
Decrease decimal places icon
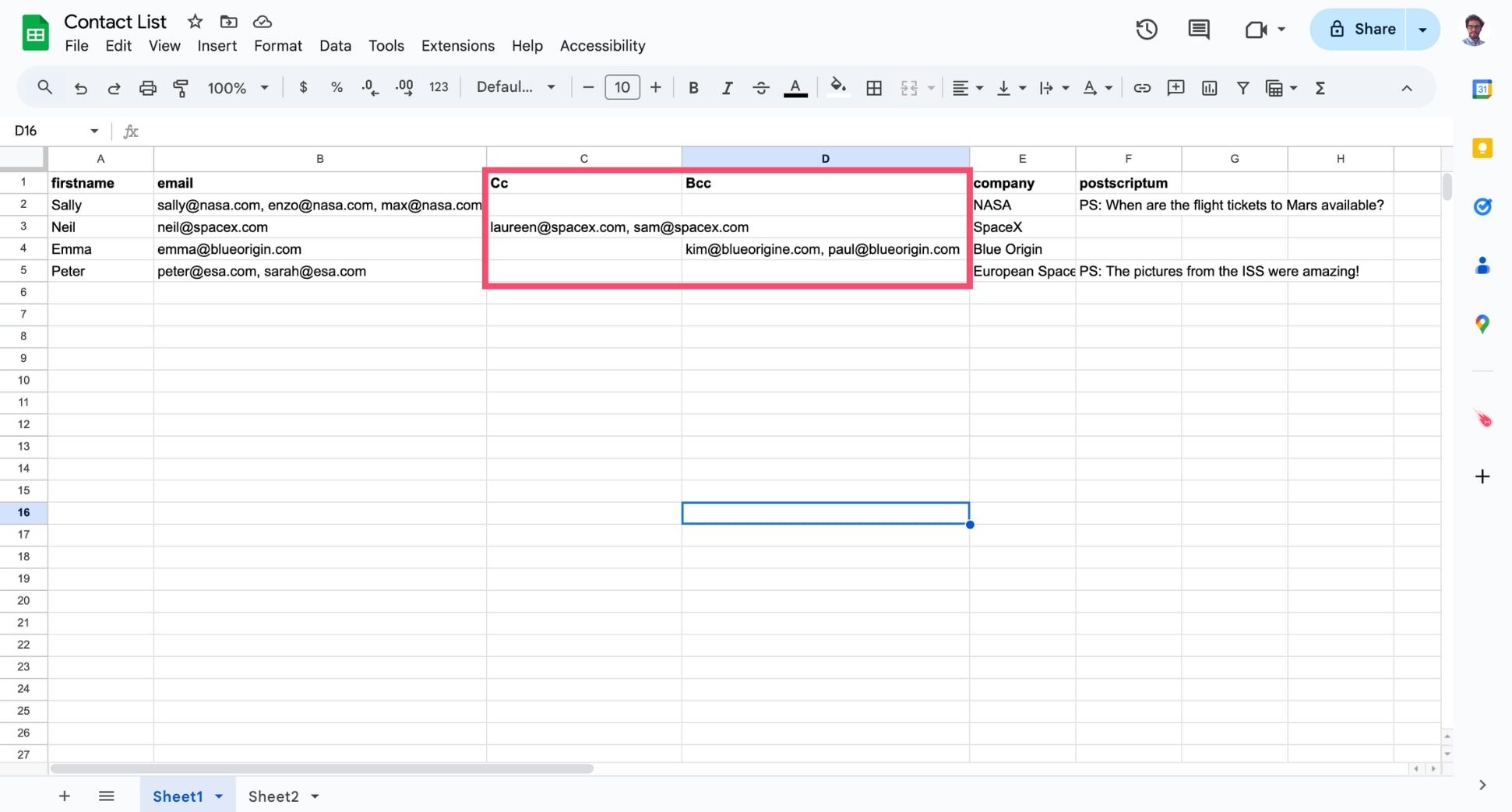370,88
